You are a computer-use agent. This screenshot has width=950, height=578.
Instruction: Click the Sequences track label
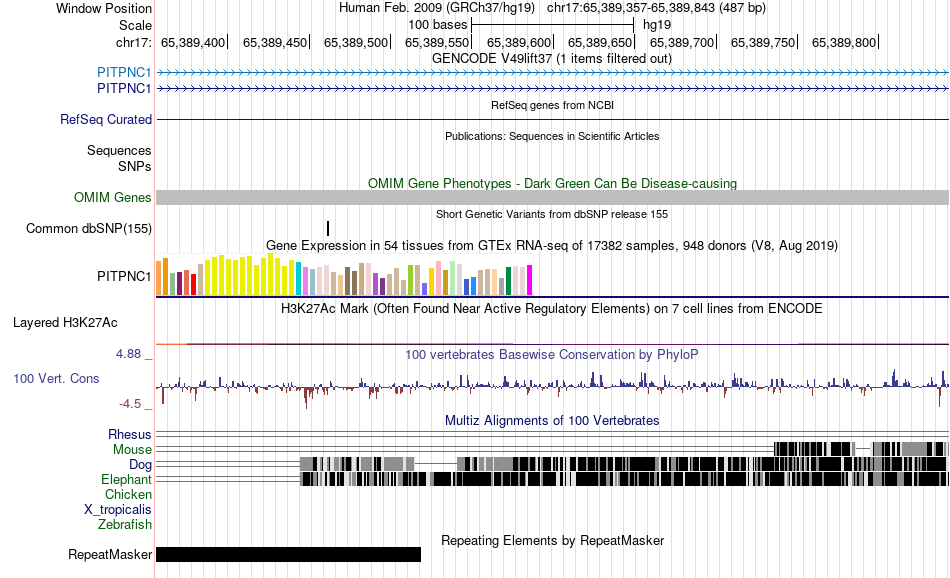[x=119, y=150]
